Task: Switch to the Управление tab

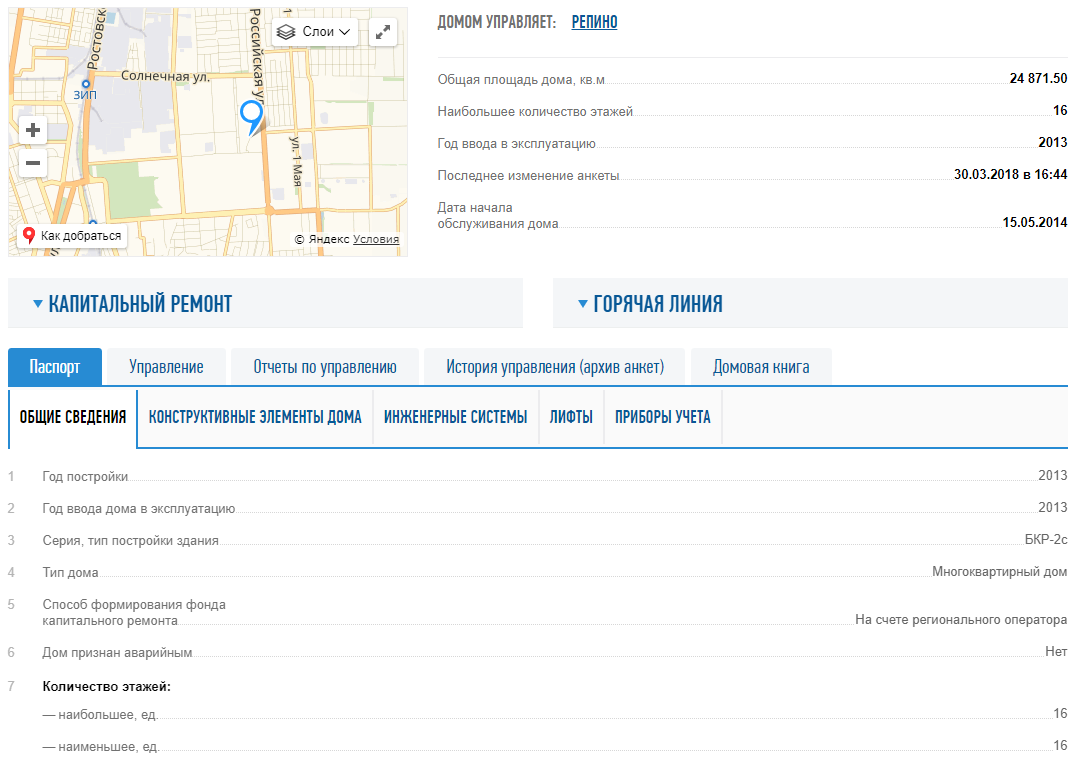Action: [166, 367]
